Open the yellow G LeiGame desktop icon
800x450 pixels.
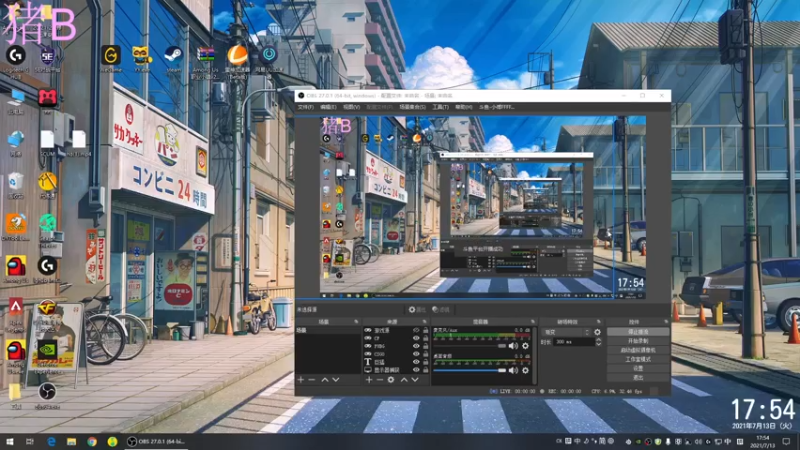(x=110, y=55)
